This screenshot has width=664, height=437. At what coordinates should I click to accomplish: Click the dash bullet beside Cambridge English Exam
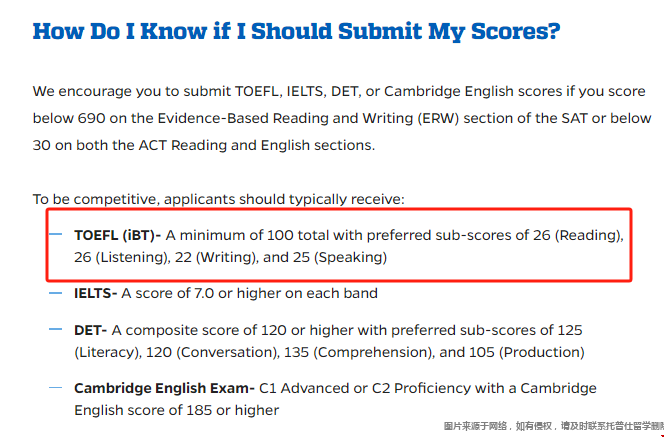click(55, 388)
